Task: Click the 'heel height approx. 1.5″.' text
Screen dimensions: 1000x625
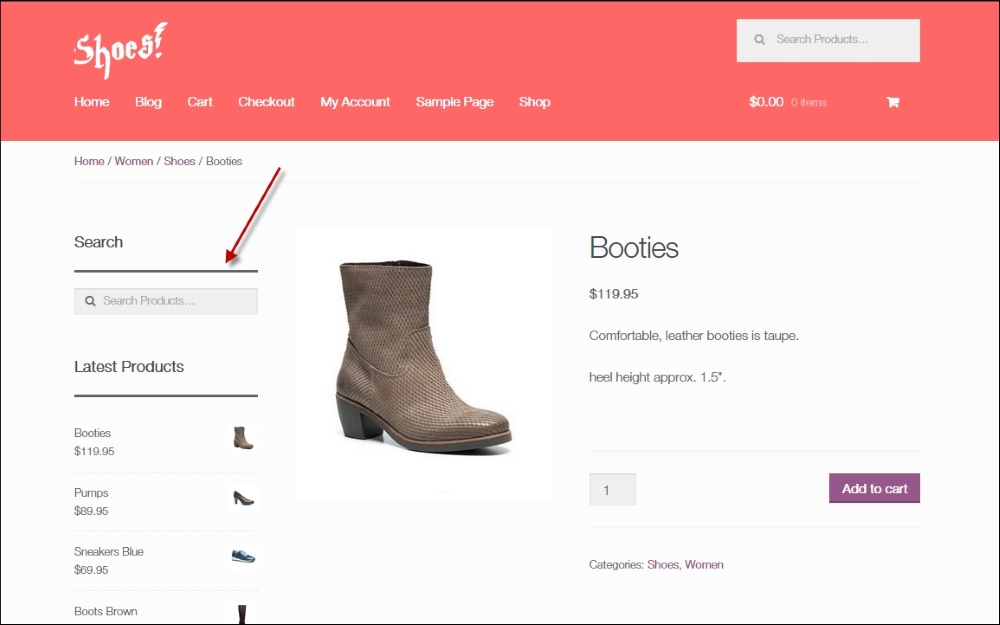Action: (658, 378)
